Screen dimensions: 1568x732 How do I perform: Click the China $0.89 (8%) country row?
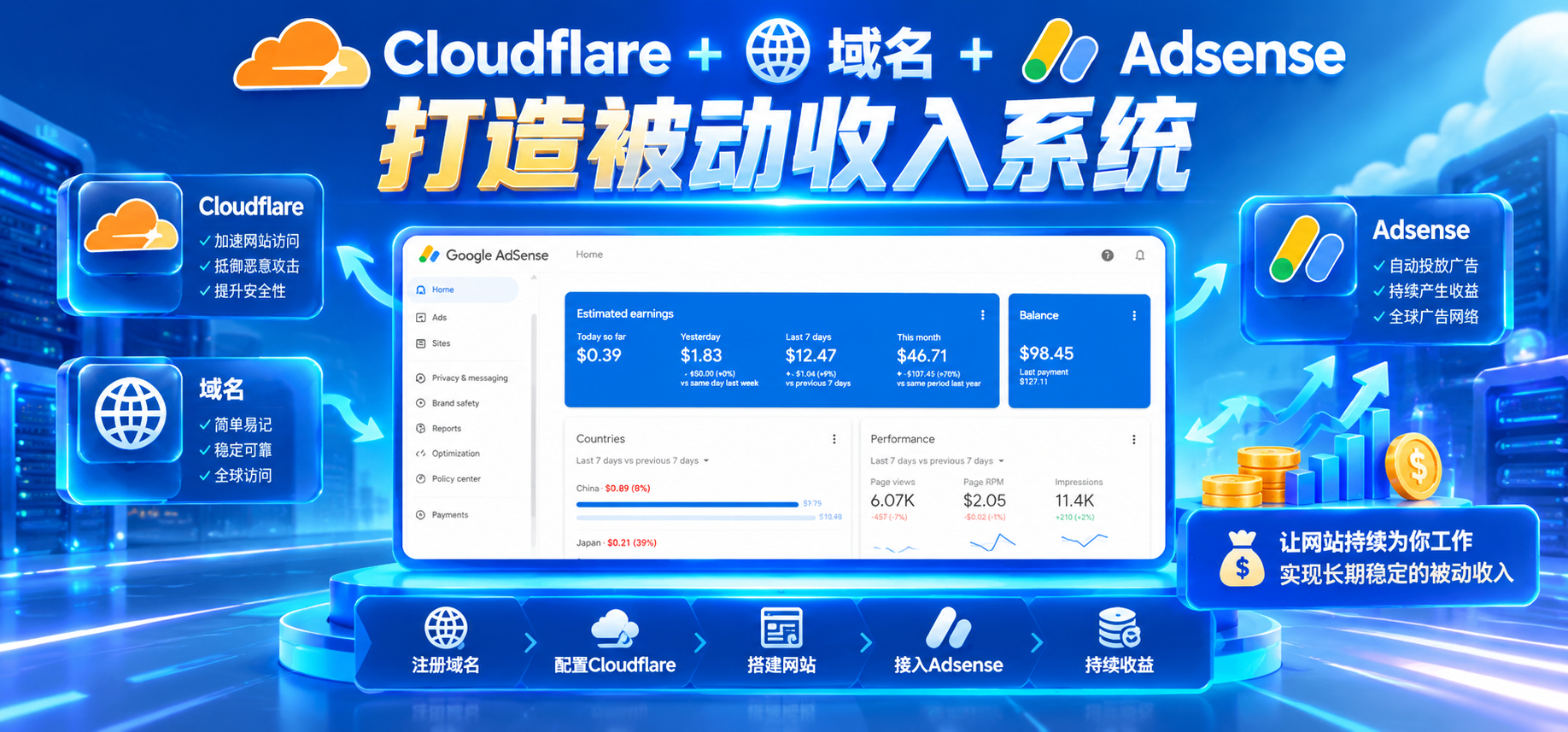click(x=613, y=489)
